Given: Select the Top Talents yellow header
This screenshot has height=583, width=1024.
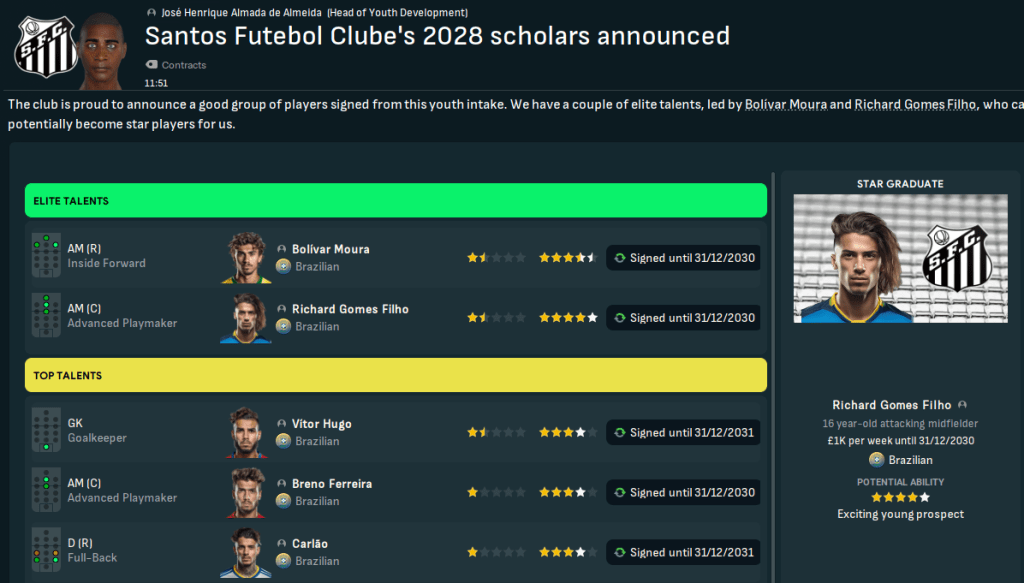Looking at the screenshot, I should pos(396,376).
